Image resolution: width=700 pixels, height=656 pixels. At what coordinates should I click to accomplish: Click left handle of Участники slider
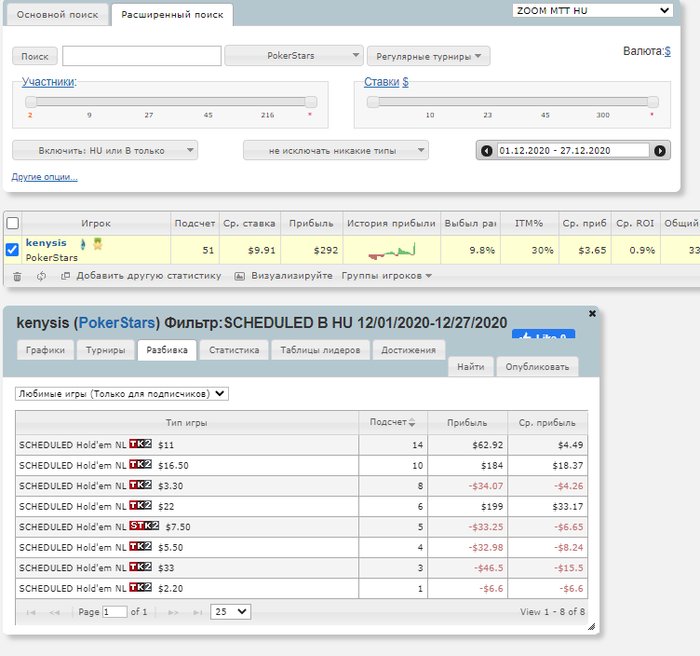tap(29, 102)
